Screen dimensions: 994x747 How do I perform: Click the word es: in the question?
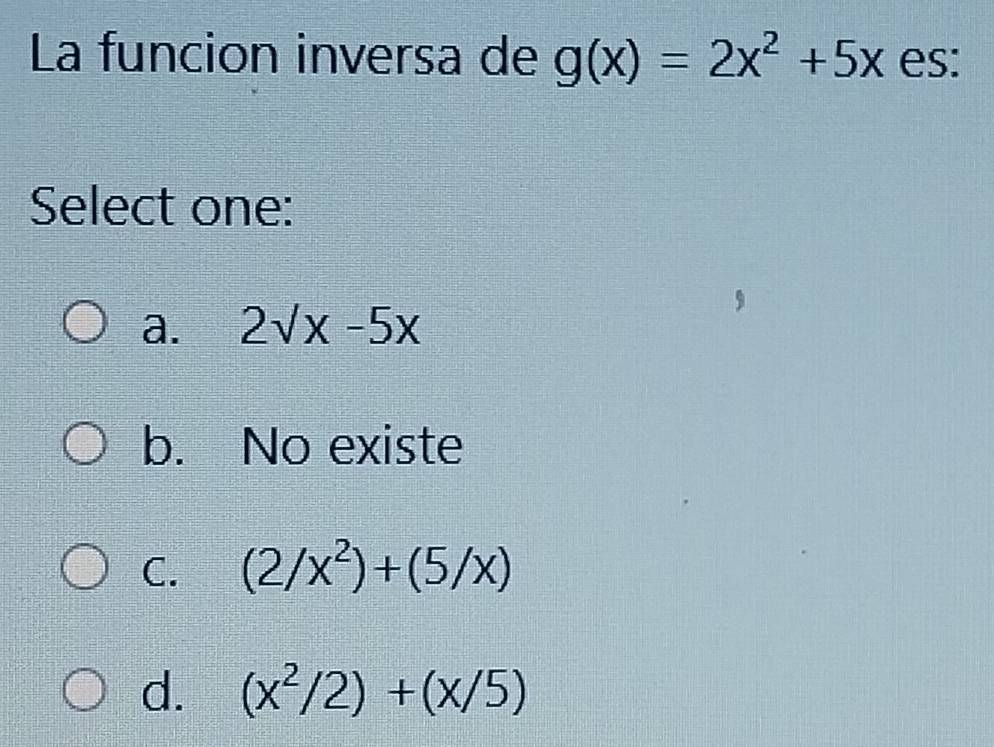929,60
